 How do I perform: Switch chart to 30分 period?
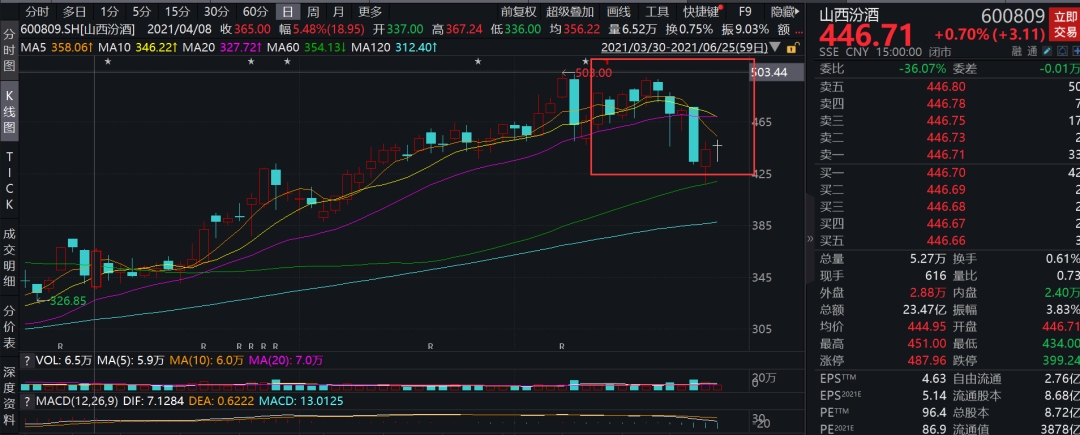tap(216, 11)
